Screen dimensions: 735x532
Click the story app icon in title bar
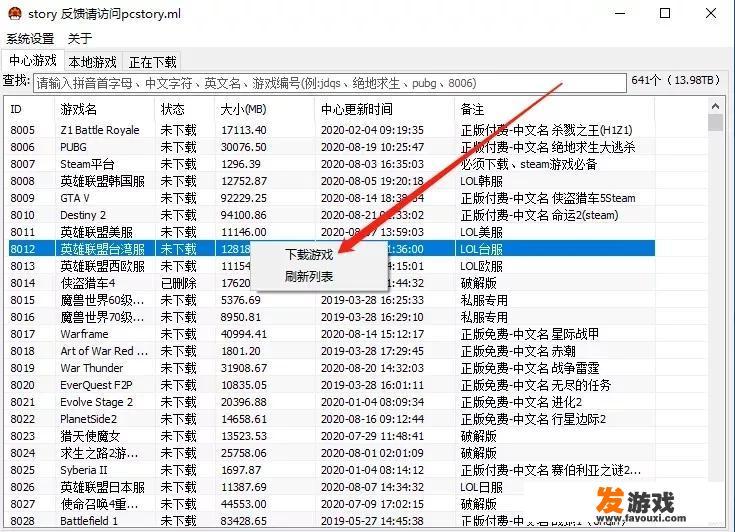[x=15, y=13]
